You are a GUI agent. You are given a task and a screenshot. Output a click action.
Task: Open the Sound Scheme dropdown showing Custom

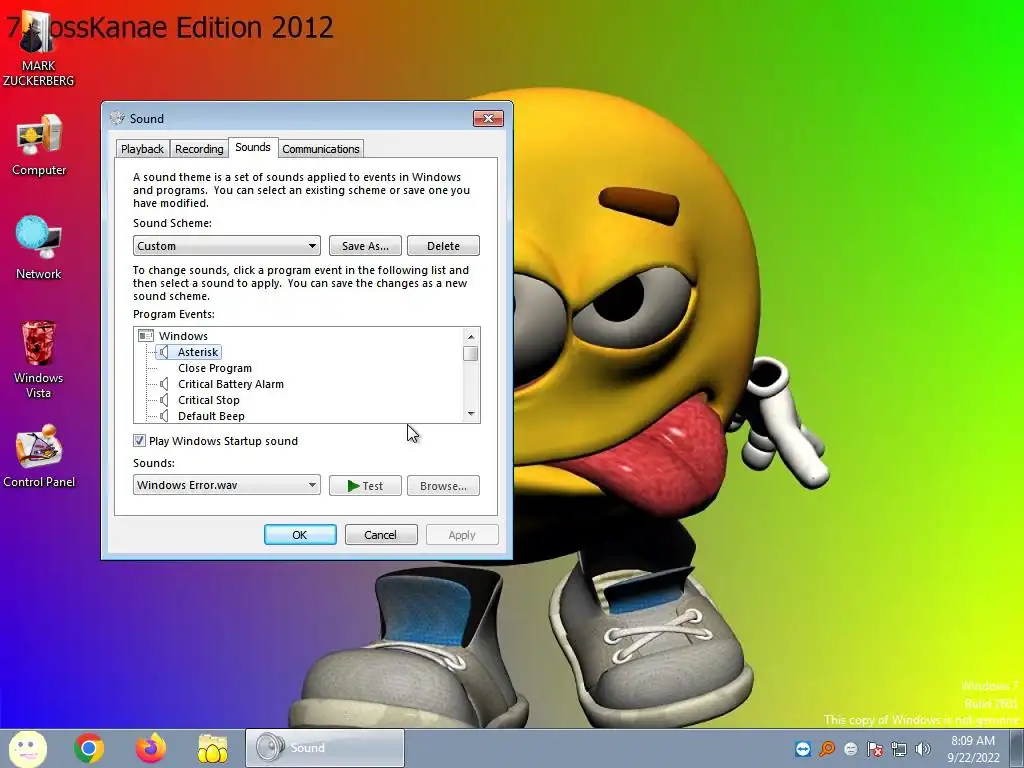227,246
